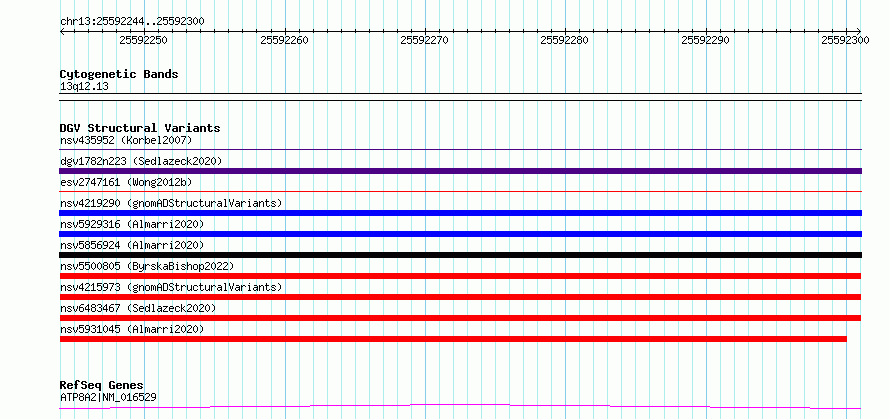
Task: Click variant label esv2747161 (Wong2012b)
Action: tap(127, 182)
